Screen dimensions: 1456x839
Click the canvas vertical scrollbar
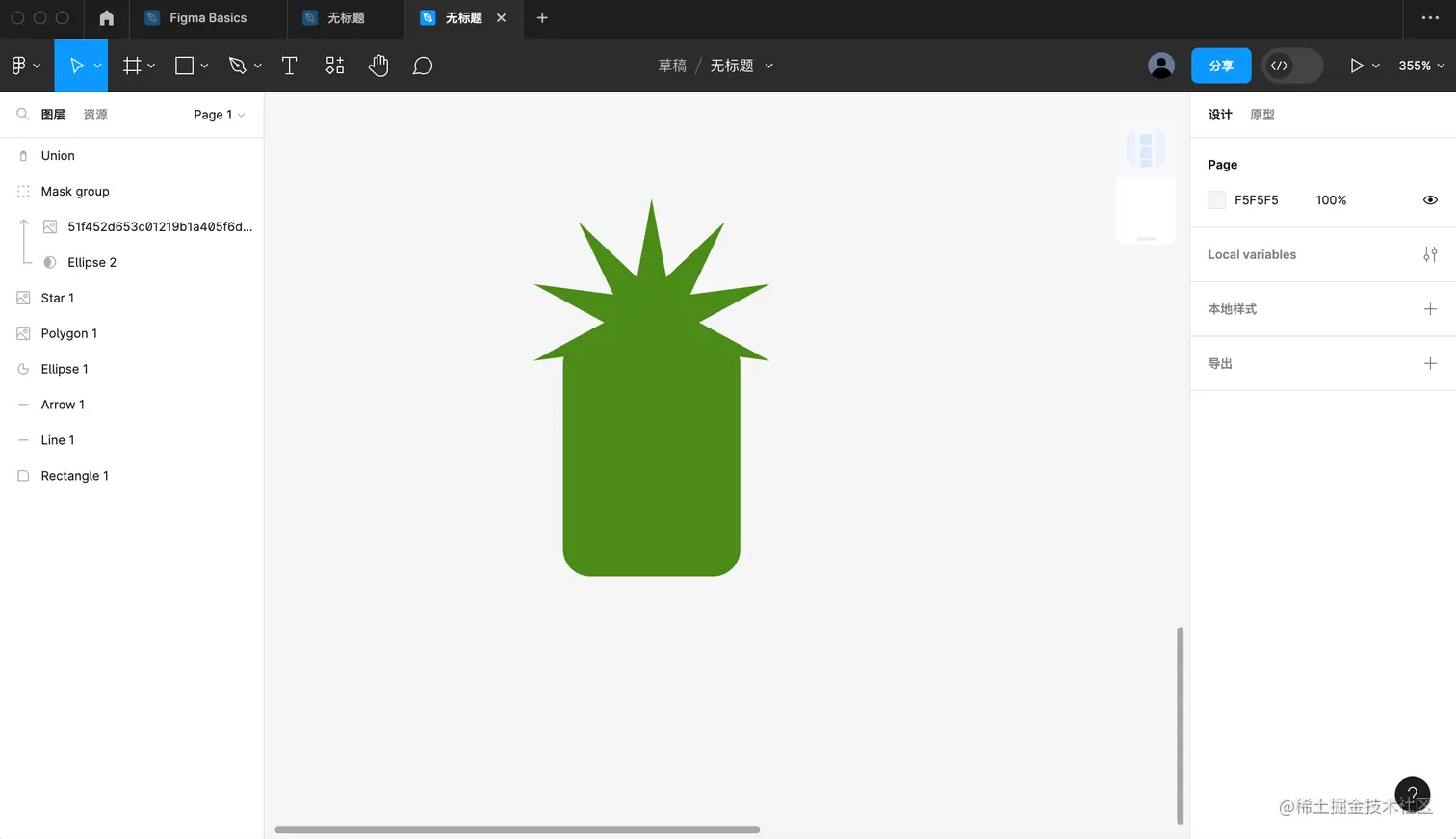(x=1180, y=725)
